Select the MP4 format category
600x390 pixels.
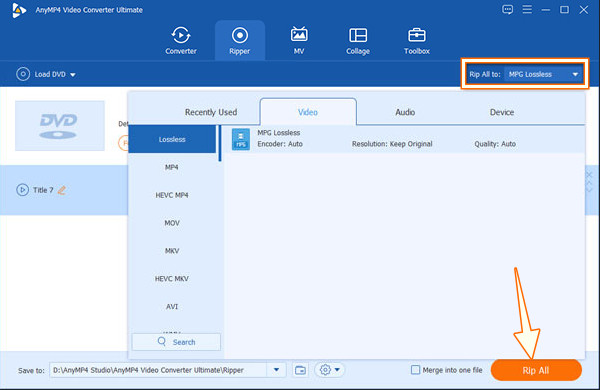pos(172,167)
